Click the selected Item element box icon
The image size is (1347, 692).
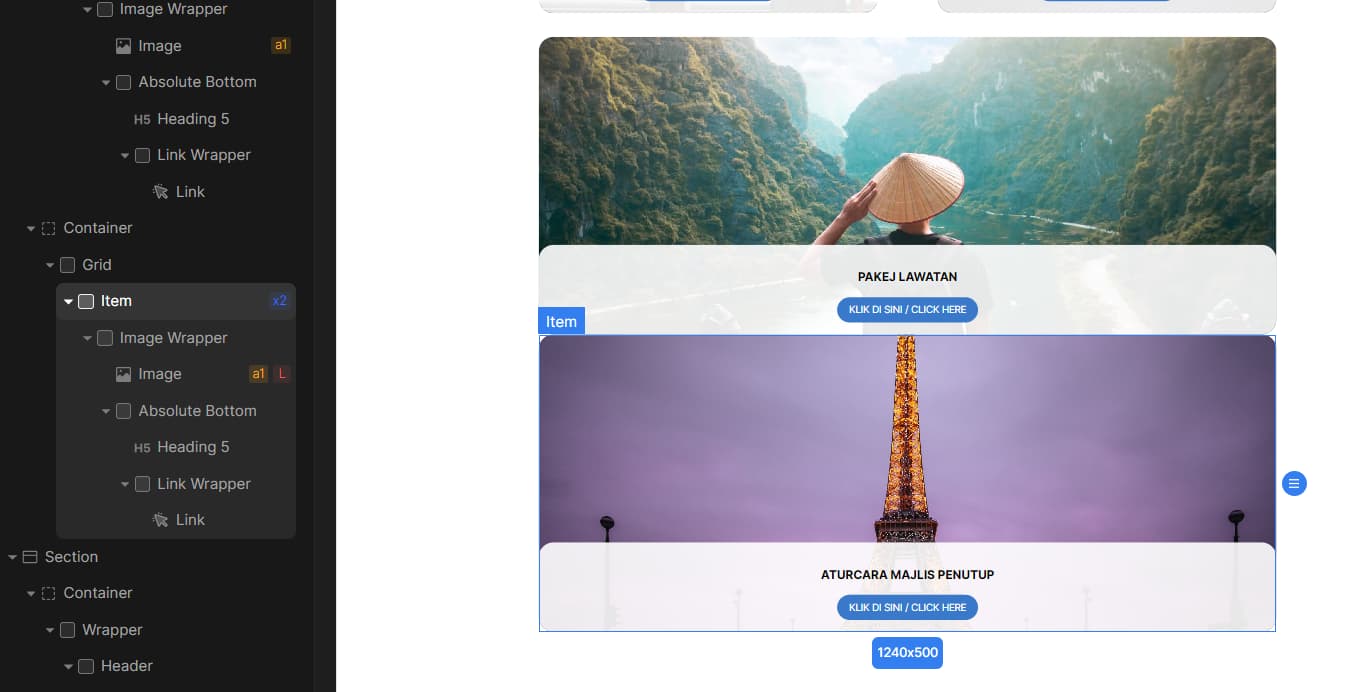click(86, 301)
